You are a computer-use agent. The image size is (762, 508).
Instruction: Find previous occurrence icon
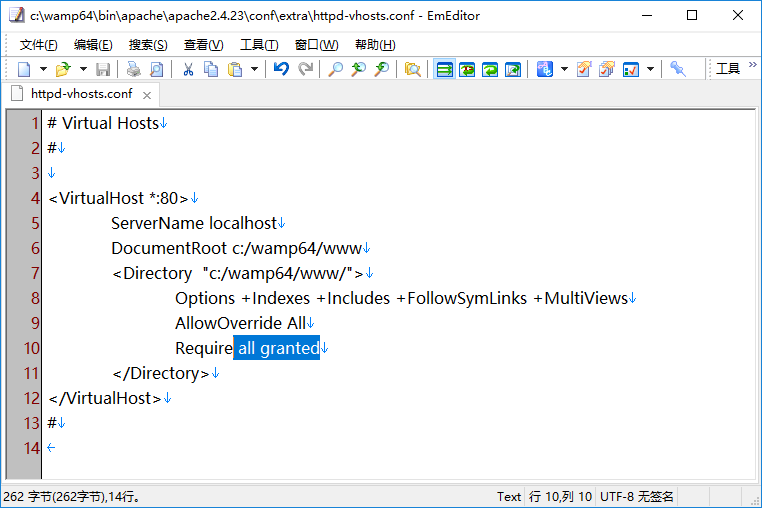[x=382, y=70]
